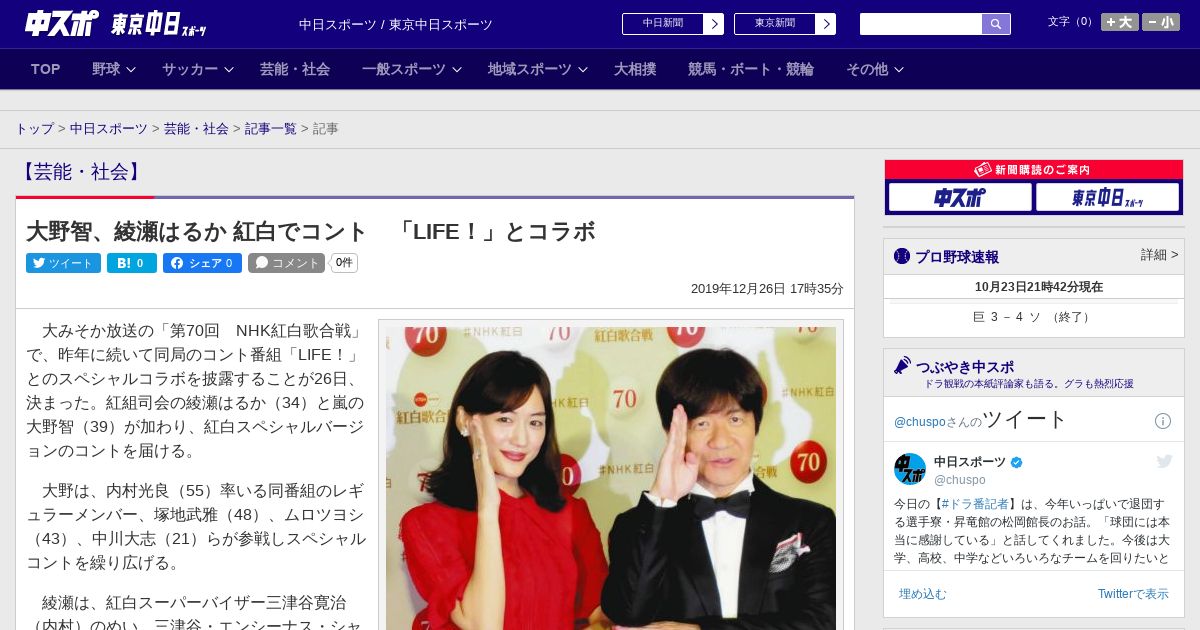Click arrow beside 中日新聞 button
Screen dimensions: 1200x630
(714, 24)
